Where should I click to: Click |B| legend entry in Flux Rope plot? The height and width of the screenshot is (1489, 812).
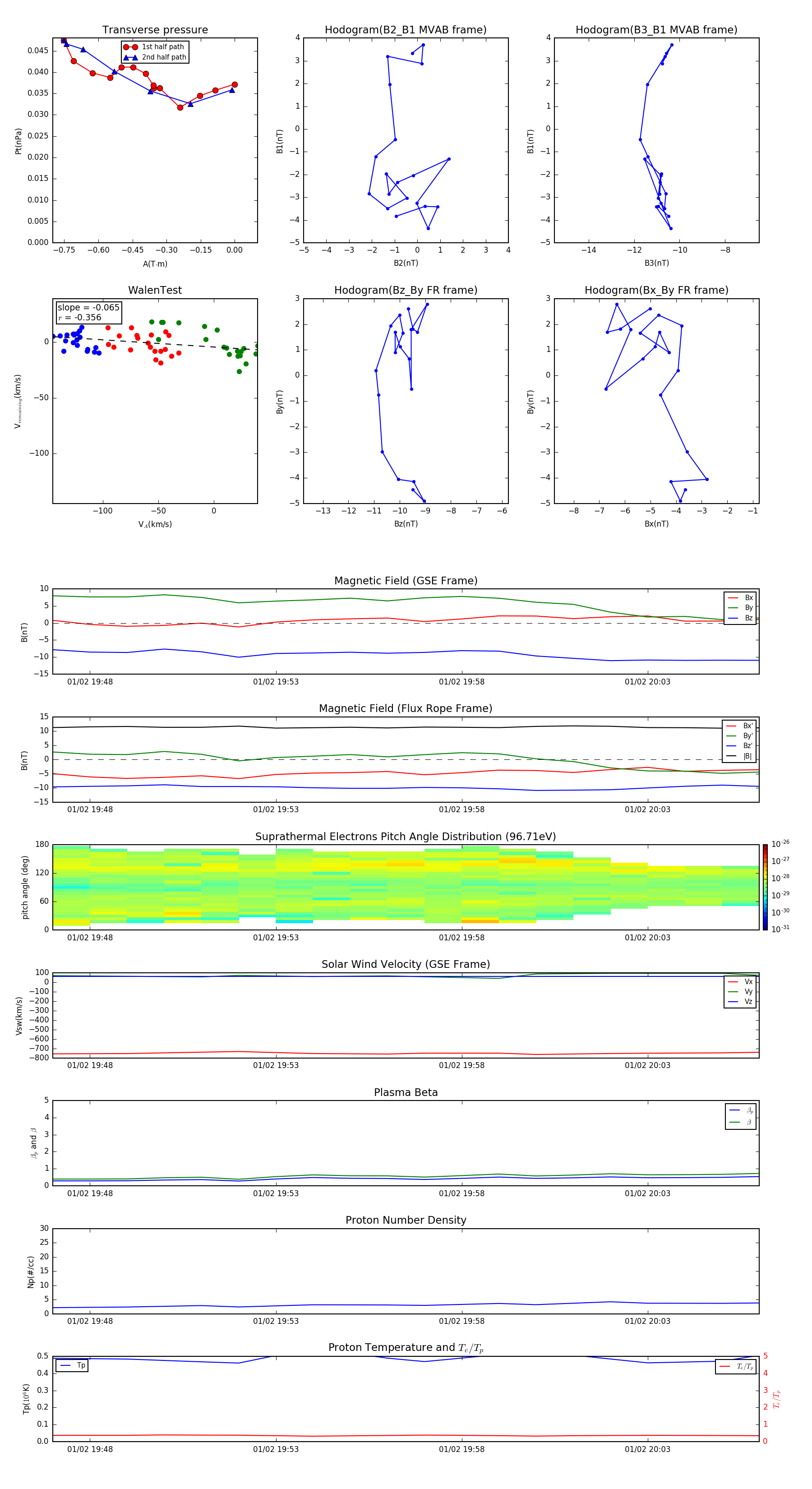click(x=739, y=756)
